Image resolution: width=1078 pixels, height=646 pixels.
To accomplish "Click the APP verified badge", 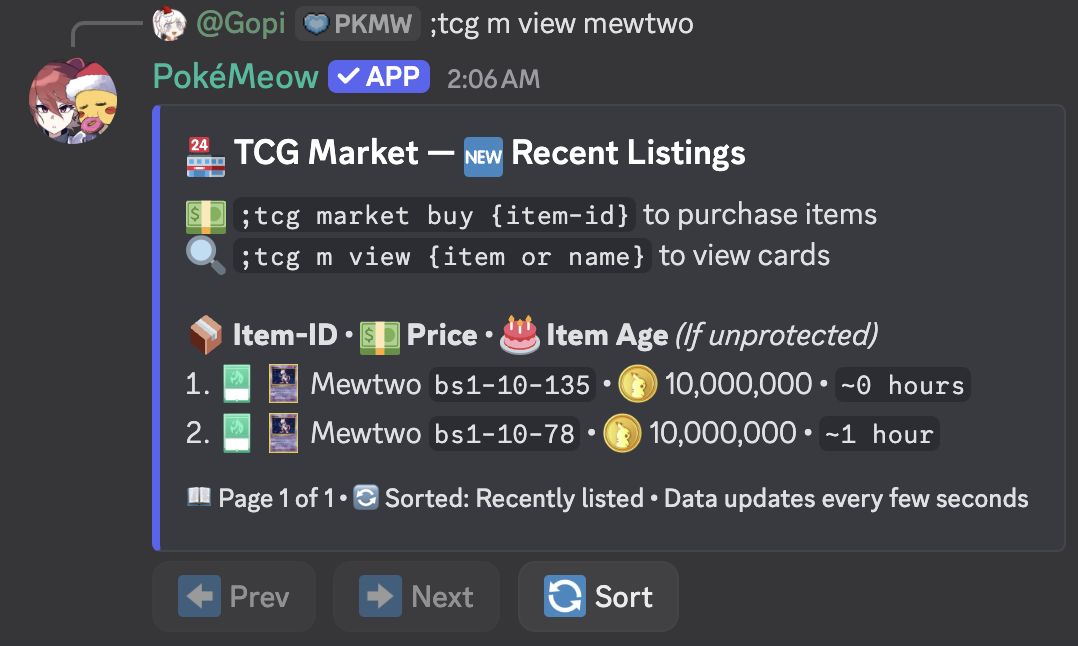I will point(379,76).
